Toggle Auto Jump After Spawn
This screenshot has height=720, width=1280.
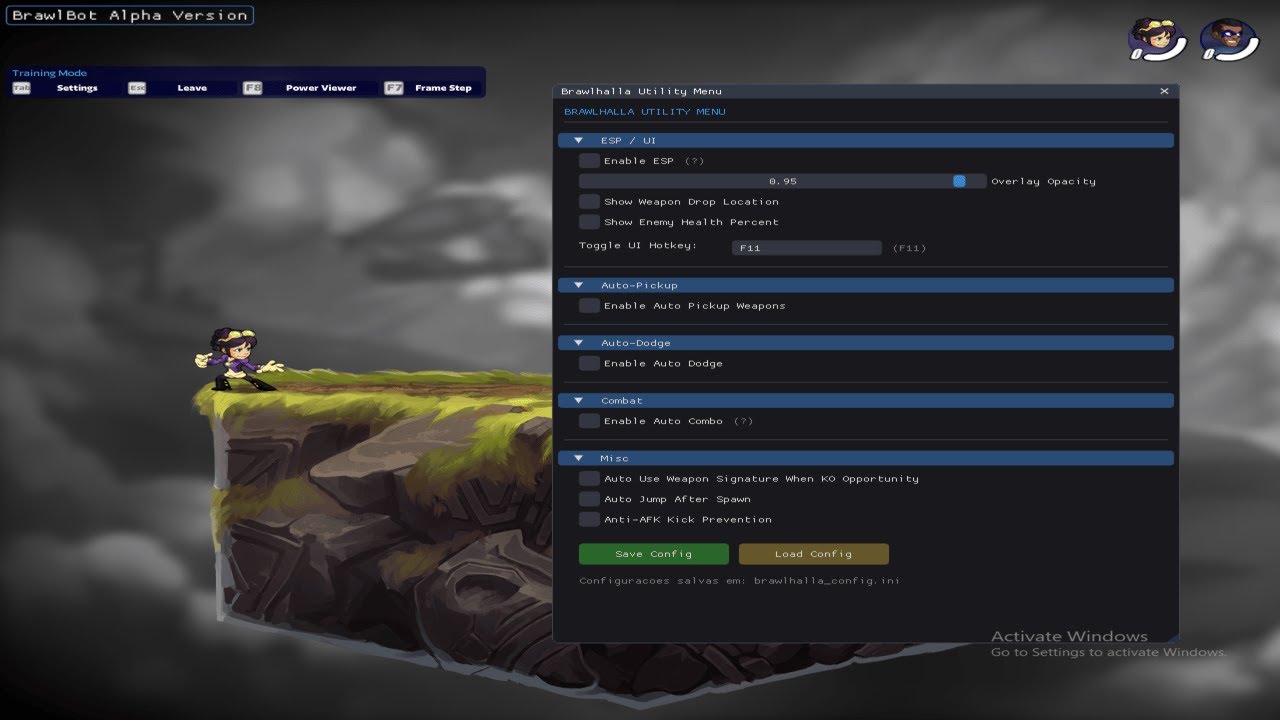[589, 499]
